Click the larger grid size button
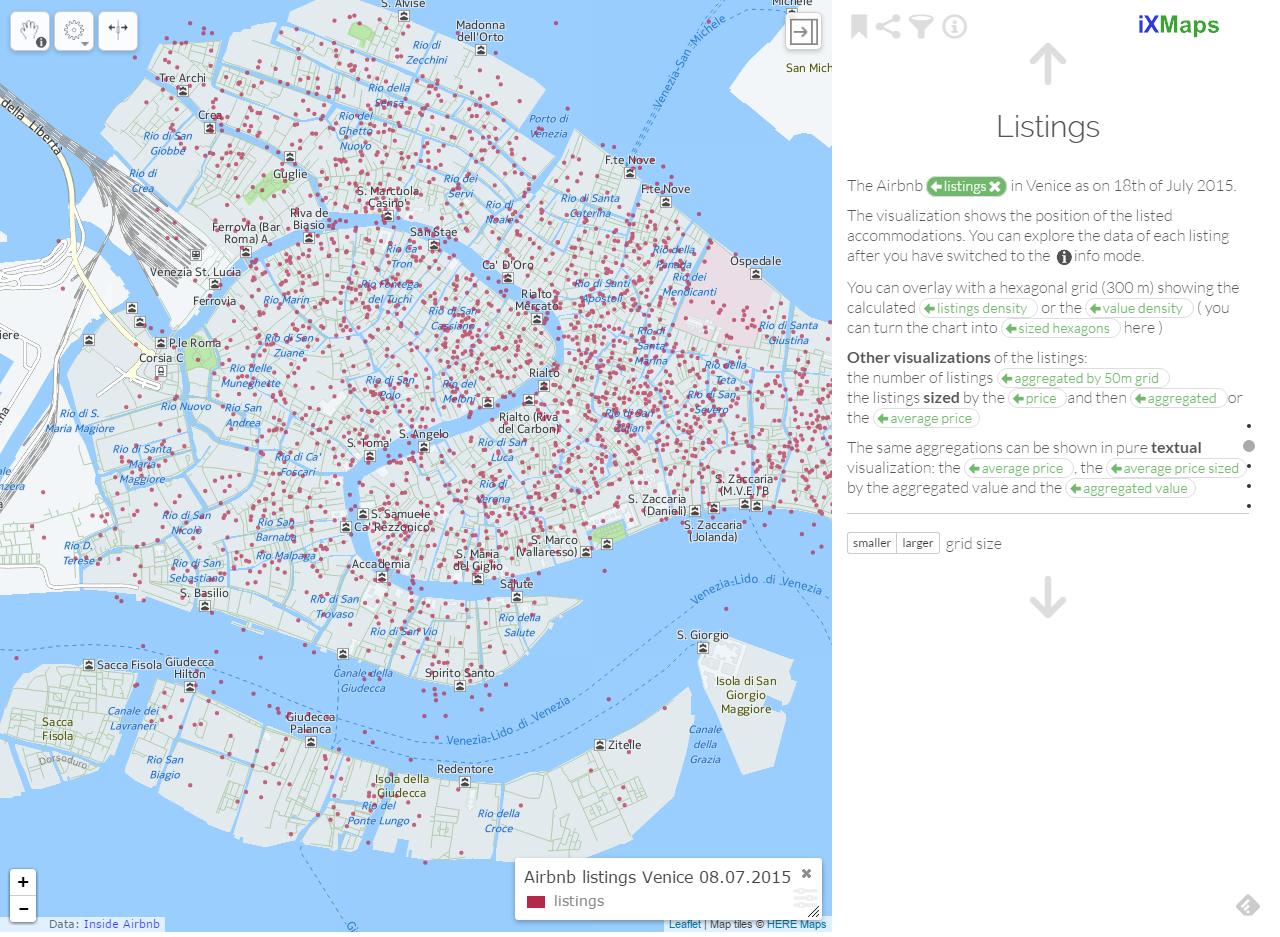 pos(917,543)
